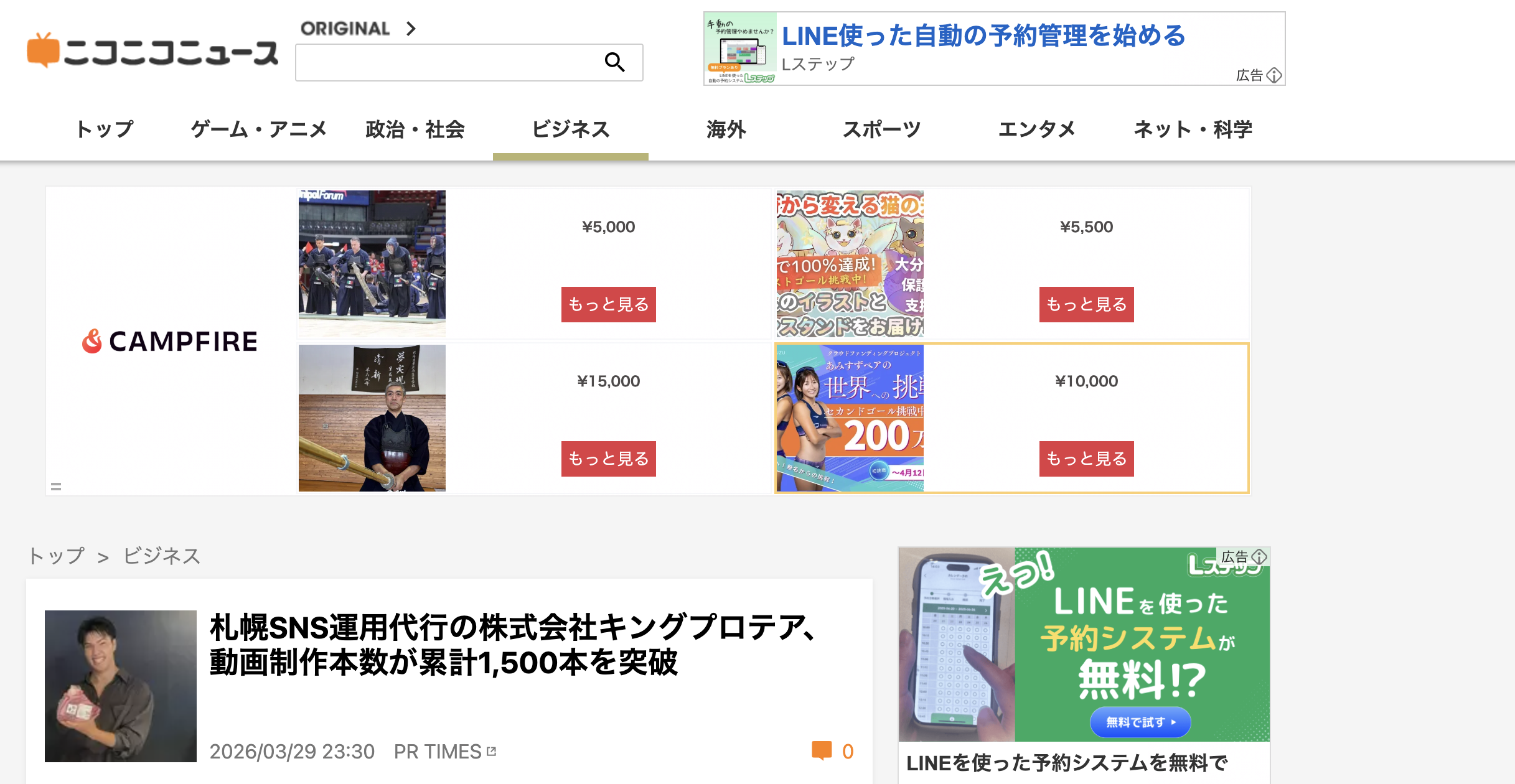1515x784 pixels.
Task: Click the external link icon next to PR TIMES
Action: coord(492,751)
